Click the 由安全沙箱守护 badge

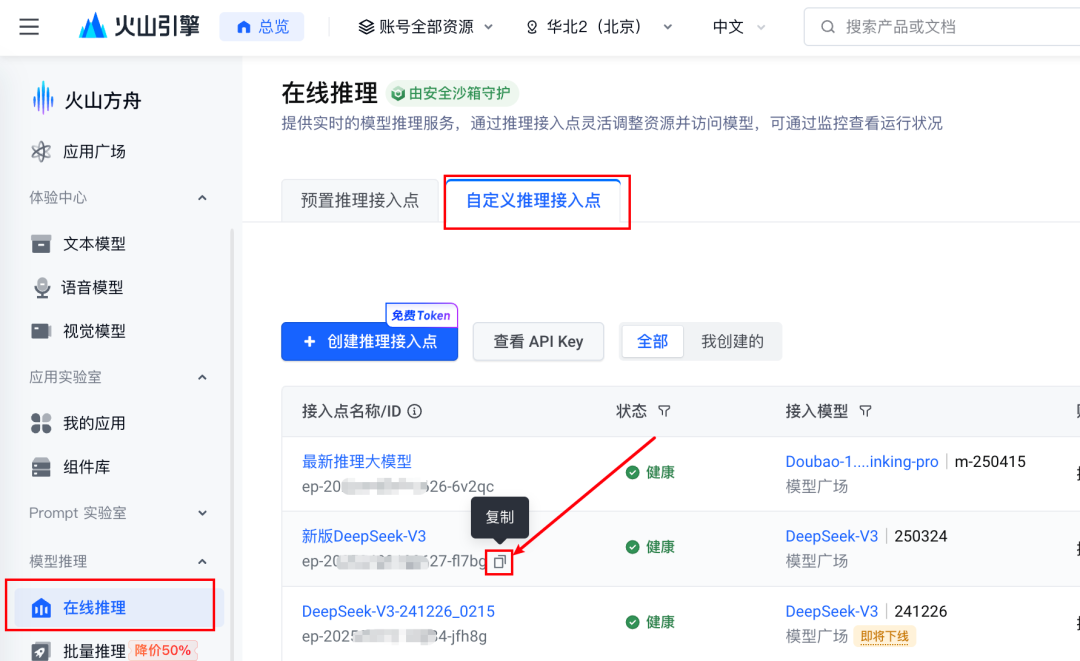coord(452,93)
